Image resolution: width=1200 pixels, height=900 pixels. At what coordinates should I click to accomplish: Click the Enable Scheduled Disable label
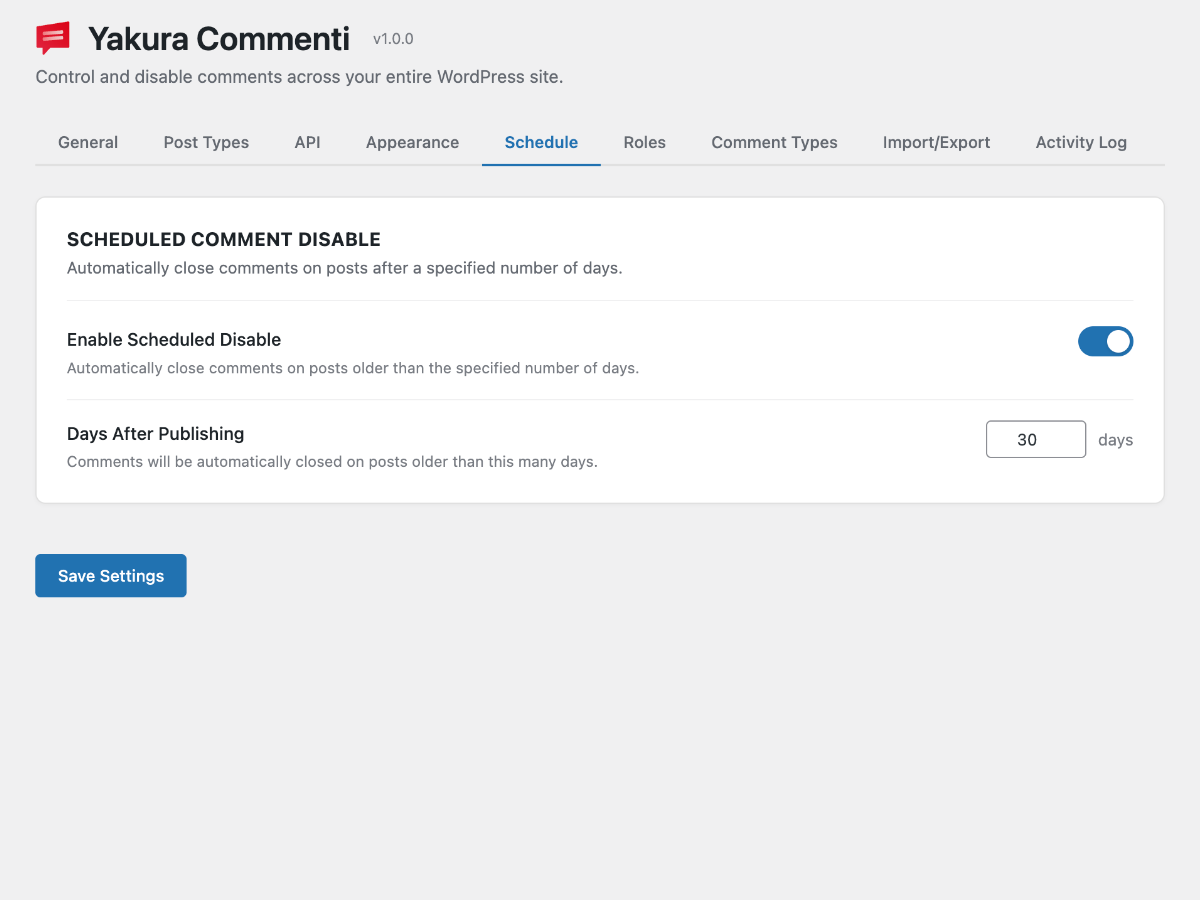[173, 340]
